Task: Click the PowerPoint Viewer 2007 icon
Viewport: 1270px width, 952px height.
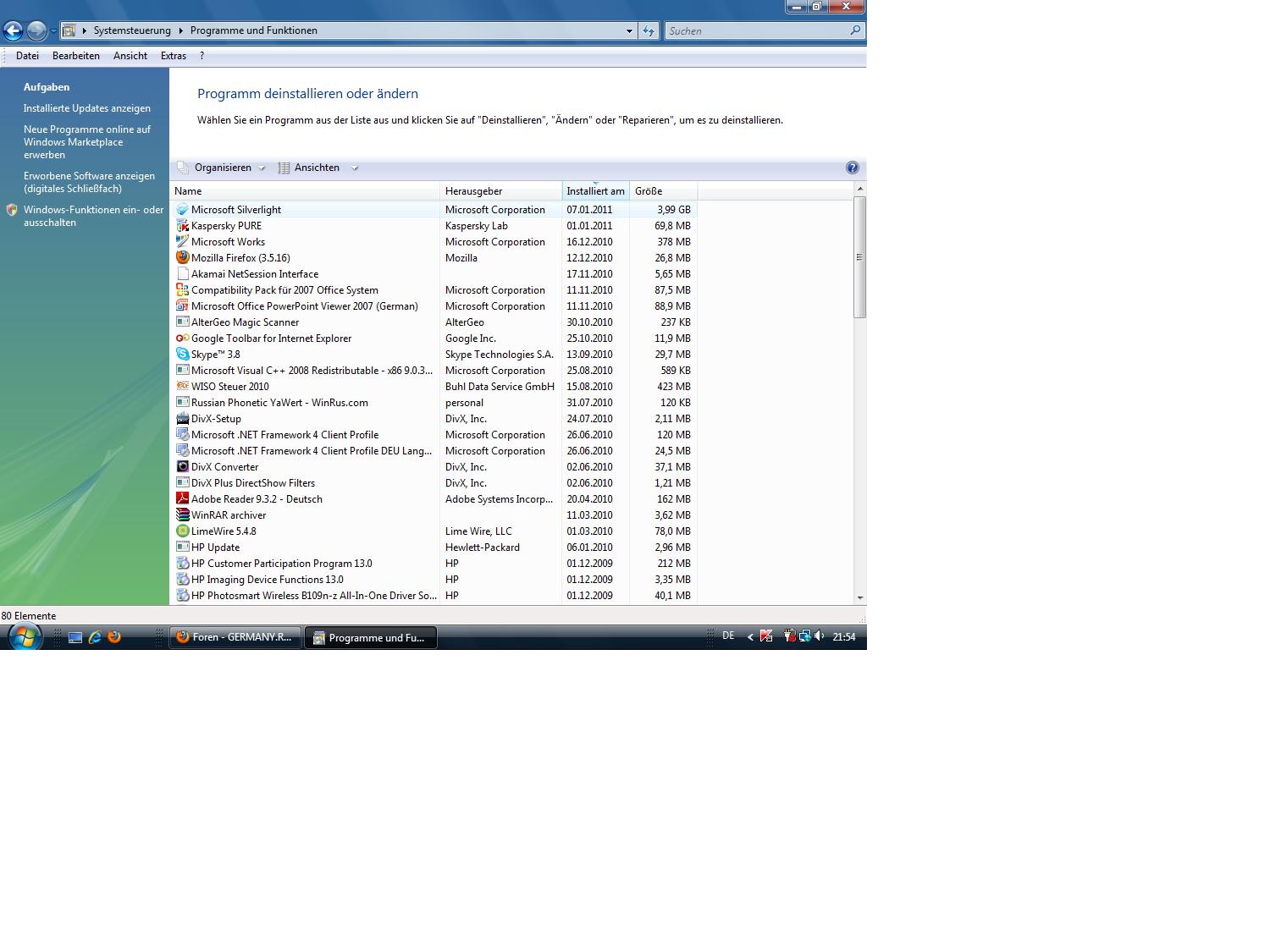Action: pyautogui.click(x=182, y=305)
